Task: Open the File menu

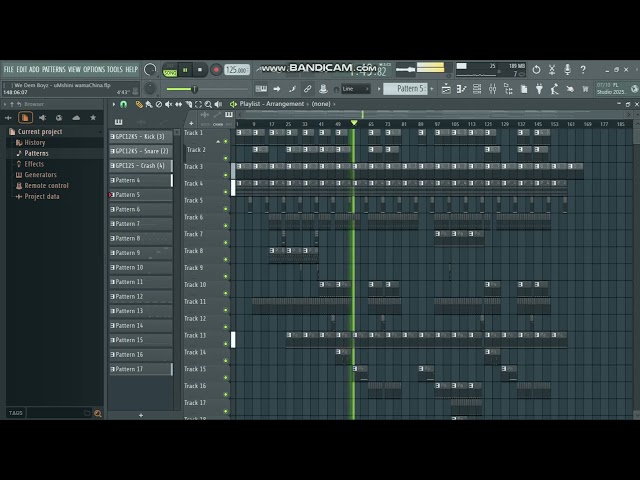Action: [9, 69]
